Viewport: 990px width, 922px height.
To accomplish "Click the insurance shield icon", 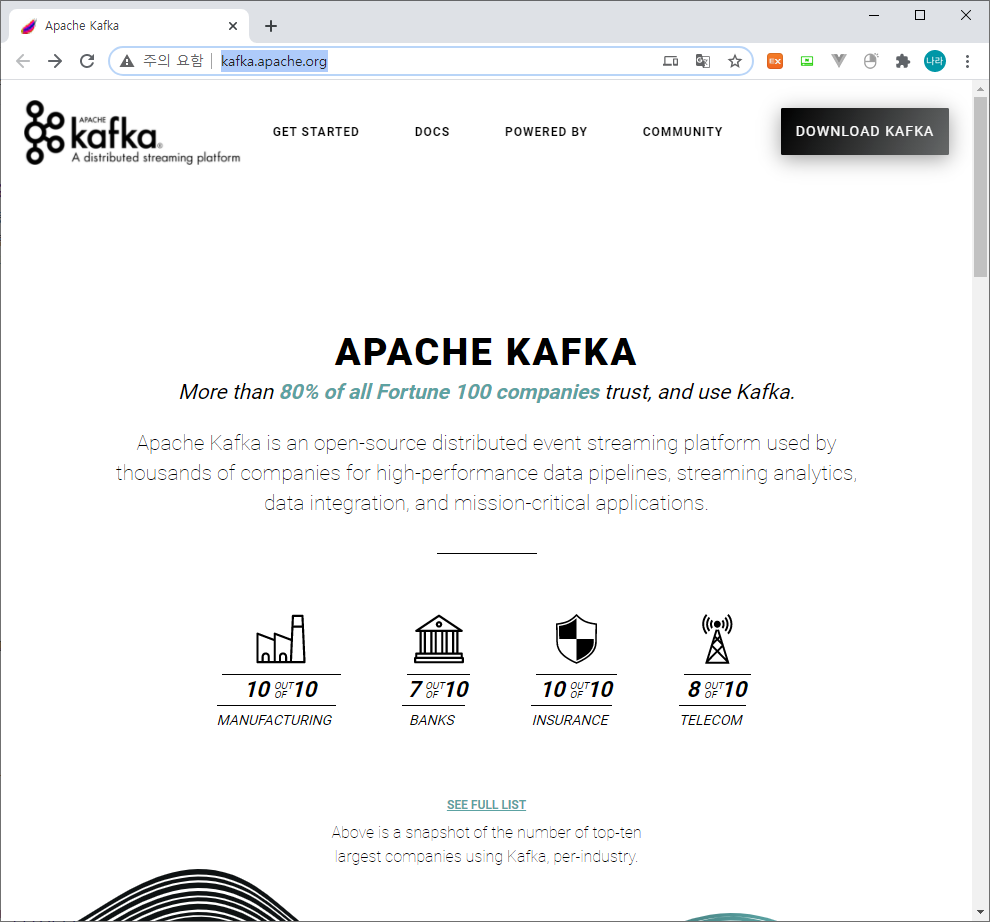I will tap(576, 638).
